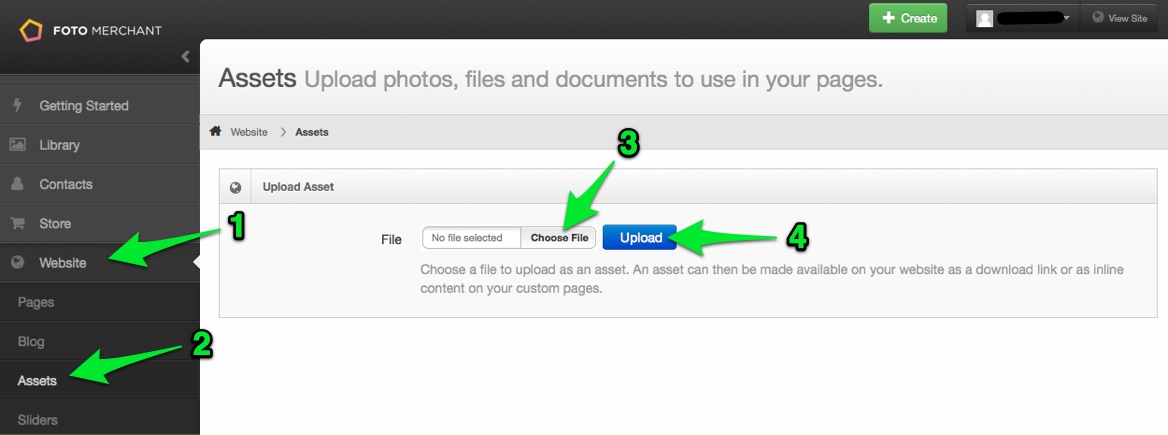
Task: Click the user avatar icon
Action: 985,19
